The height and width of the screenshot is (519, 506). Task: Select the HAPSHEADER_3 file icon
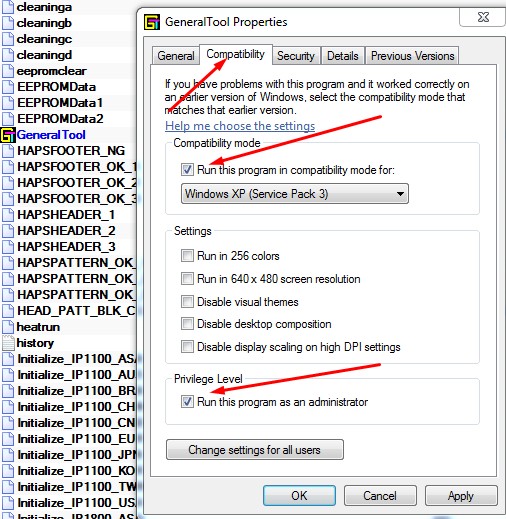(x=8, y=247)
